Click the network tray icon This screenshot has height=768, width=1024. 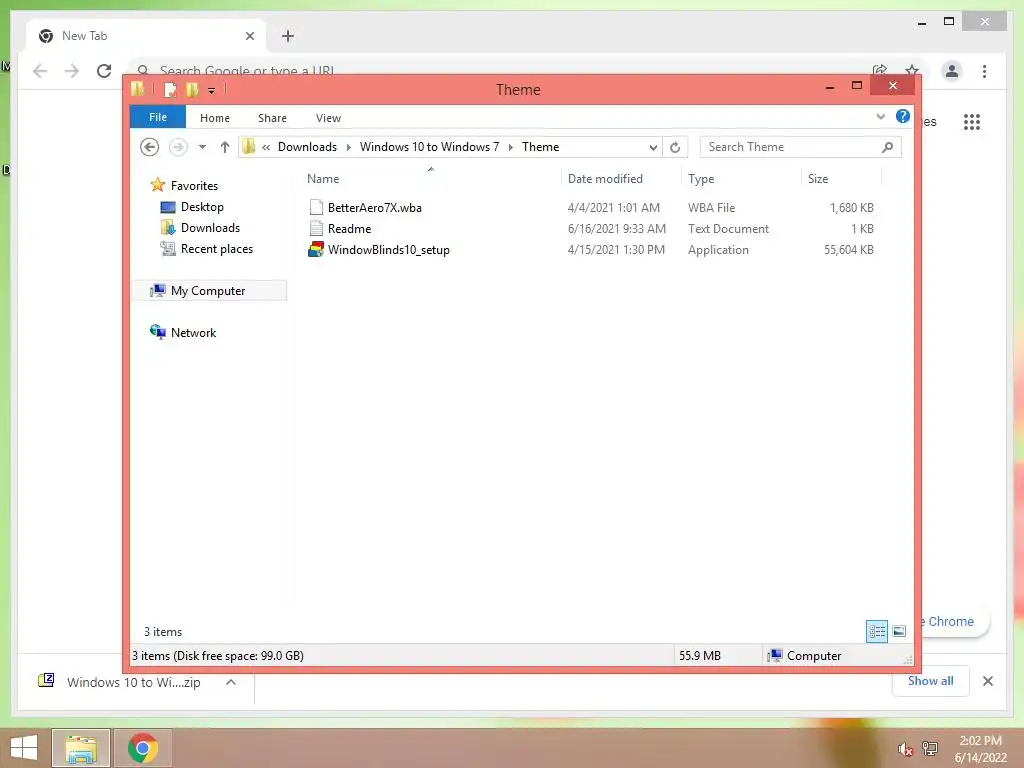(x=930, y=748)
